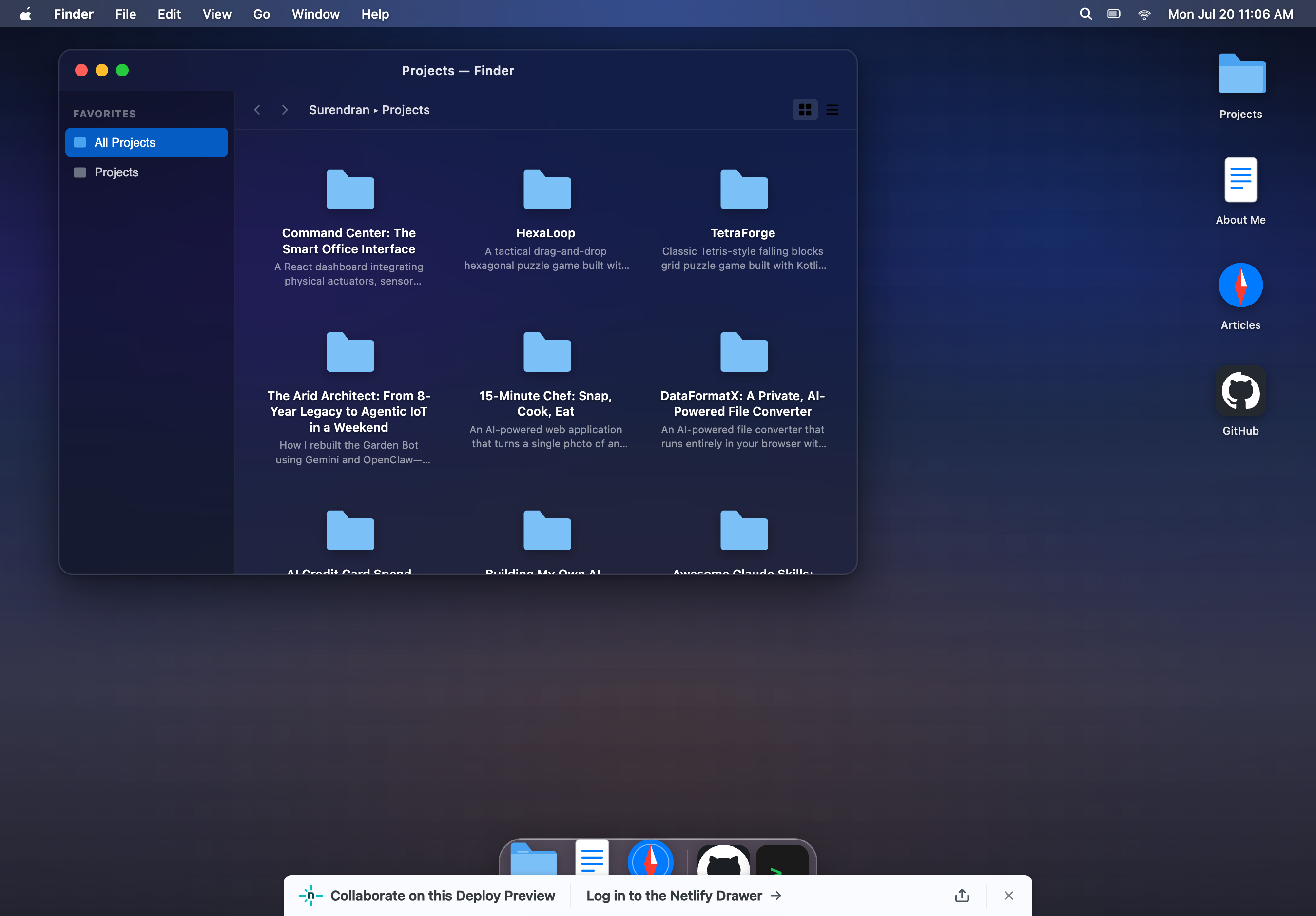Open the HexaLoop folder icon
1316x916 pixels.
coord(547,190)
